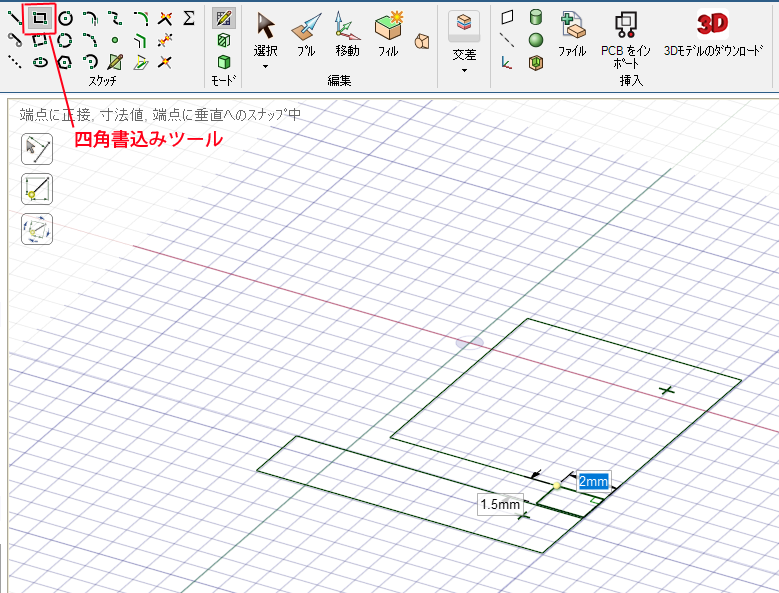Image resolution: width=779 pixels, height=593 pixels.
Task: Click the 2mm dimension input field
Action: [x=593, y=481]
